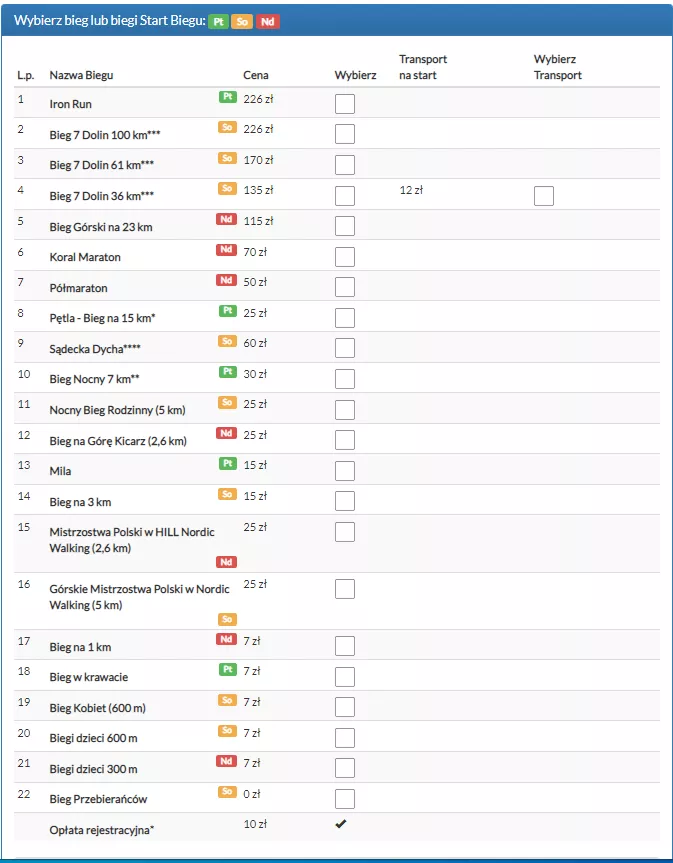Viewport: 673px width, 863px height.
Task: Tick the Iron Run checkbox
Action: click(344, 104)
